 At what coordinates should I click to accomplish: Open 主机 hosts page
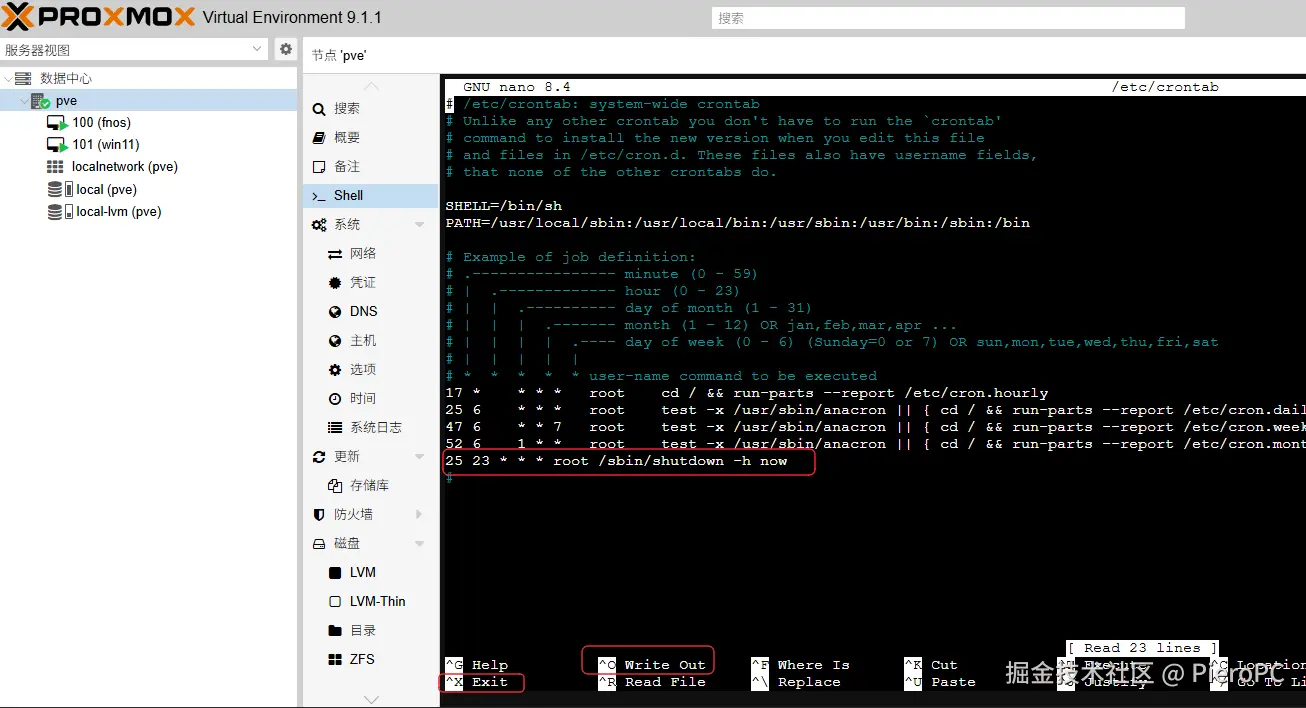pyautogui.click(x=362, y=340)
